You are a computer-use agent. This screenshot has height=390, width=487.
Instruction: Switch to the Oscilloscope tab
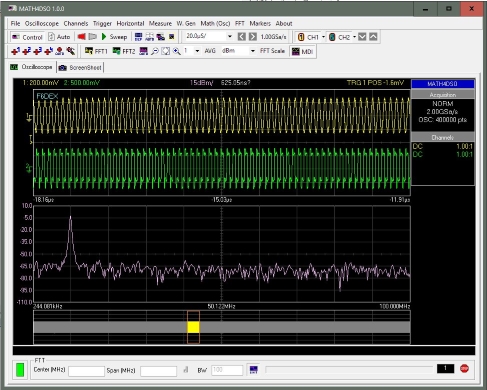pyautogui.click(x=32, y=67)
